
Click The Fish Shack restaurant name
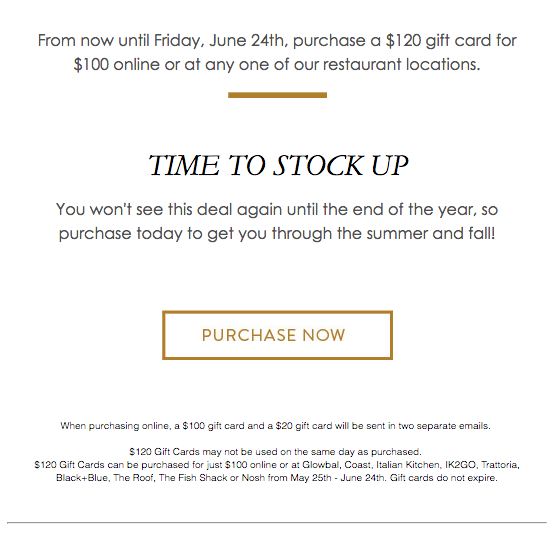193,478
